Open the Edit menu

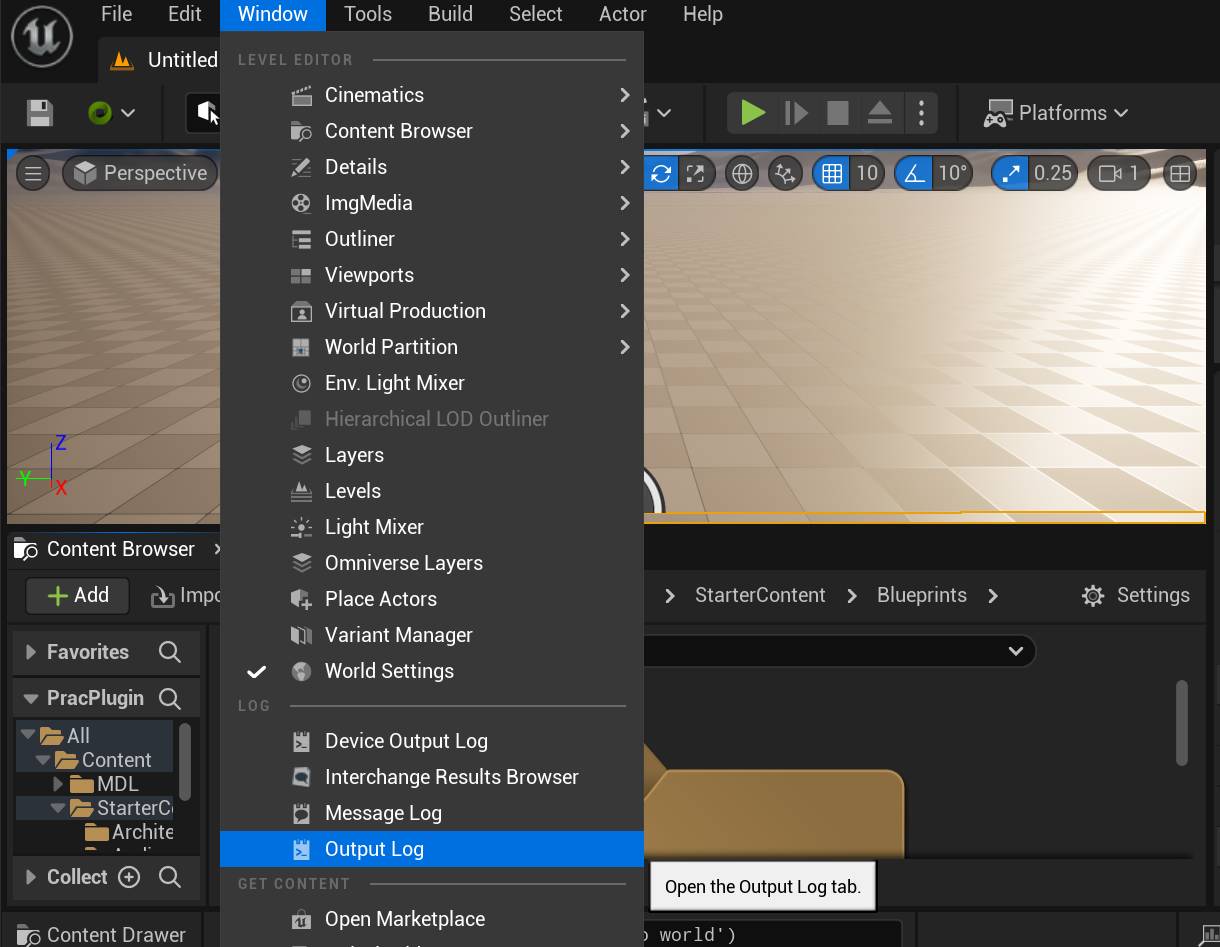(x=185, y=14)
